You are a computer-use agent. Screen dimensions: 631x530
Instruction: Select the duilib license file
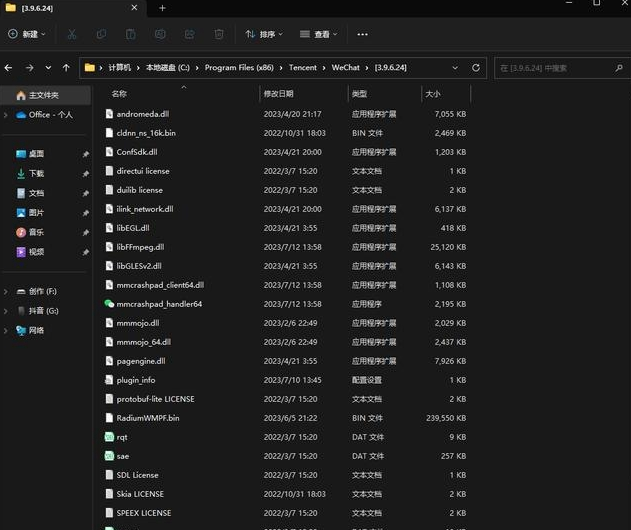pyautogui.click(x=285, y=190)
